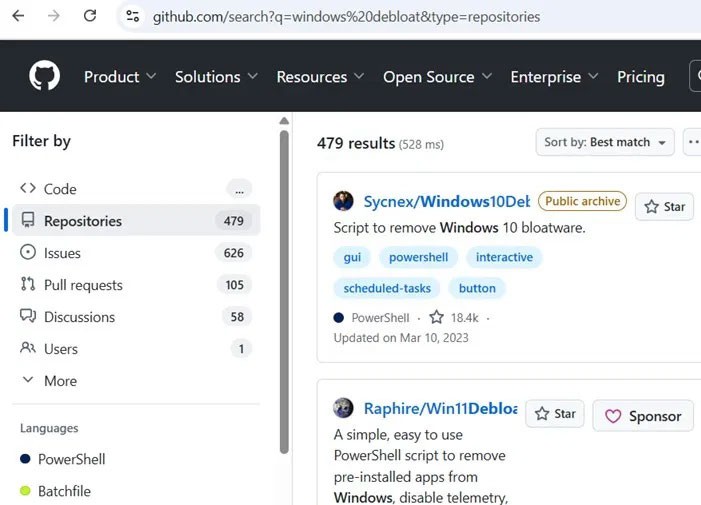Filter results by PowerShell language
This screenshot has height=505, width=701.
70,460
